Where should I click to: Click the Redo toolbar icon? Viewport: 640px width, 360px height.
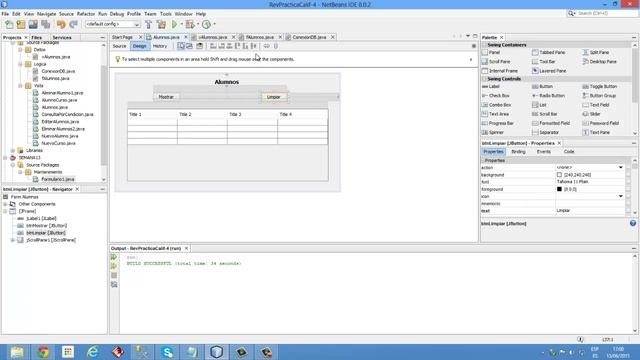tap(73, 24)
